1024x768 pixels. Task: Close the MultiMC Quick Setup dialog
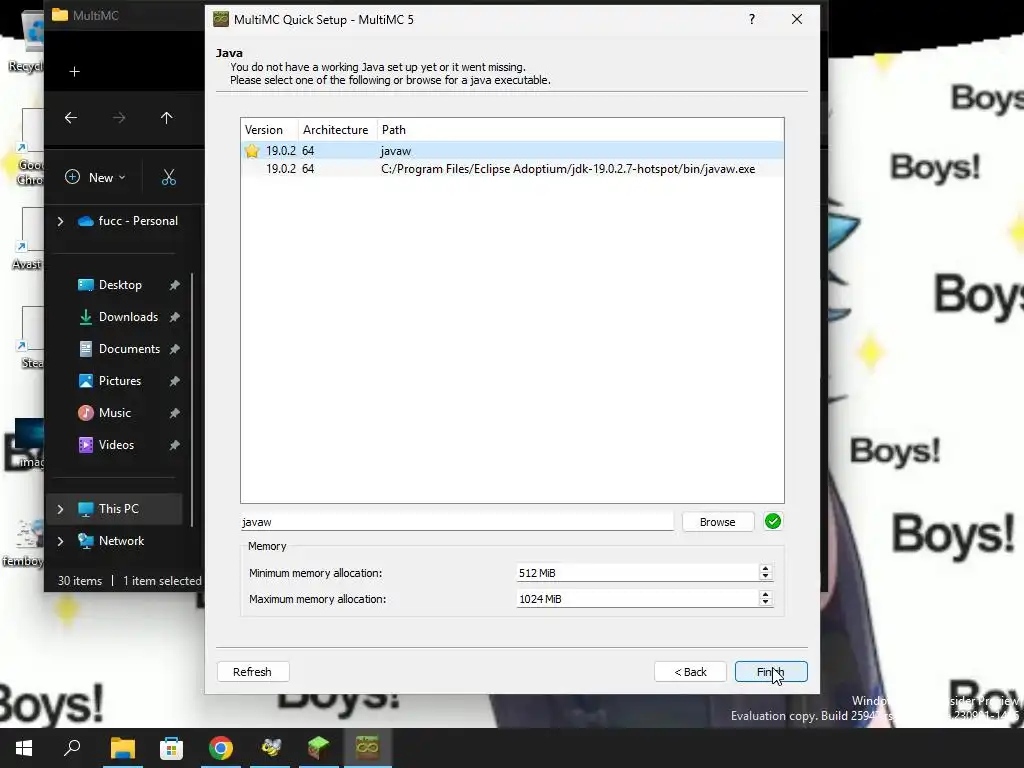coord(797,19)
